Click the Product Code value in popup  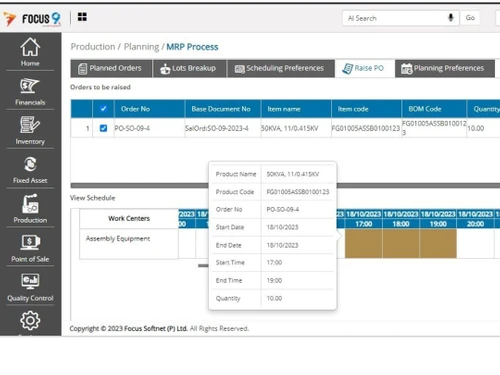[x=298, y=192]
